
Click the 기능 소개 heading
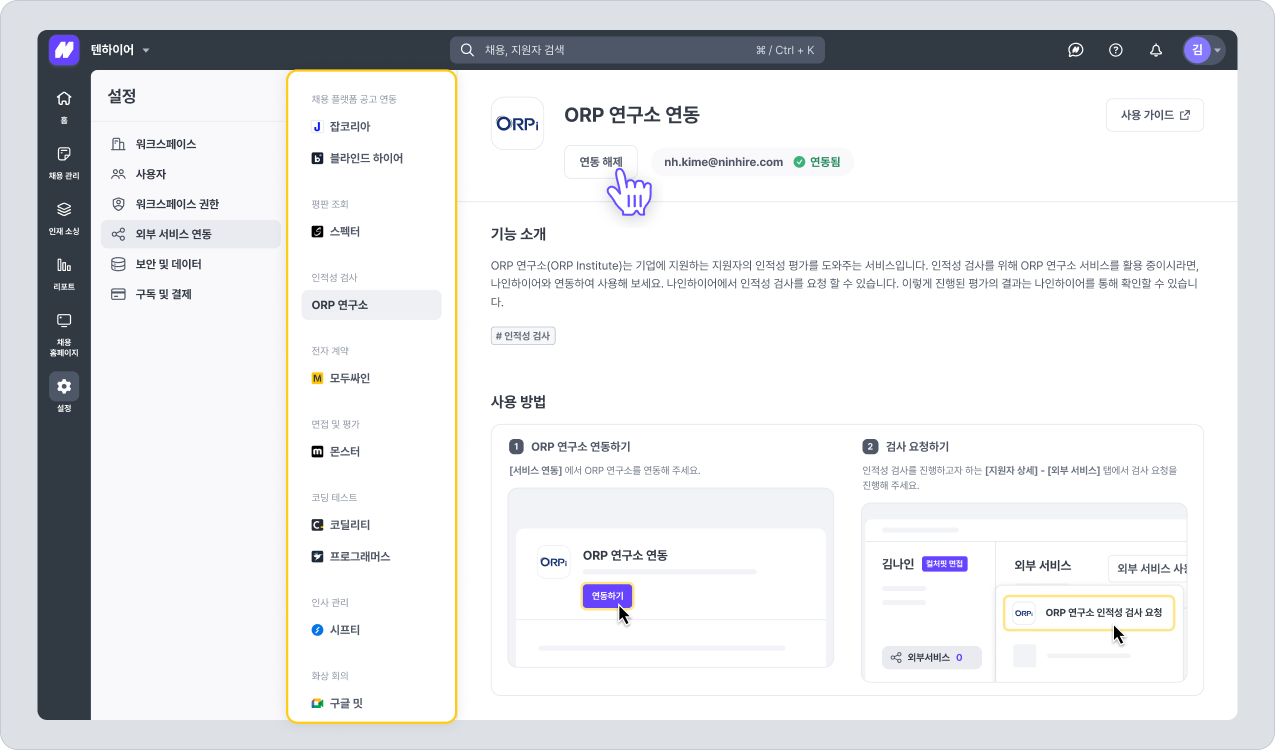[x=518, y=234]
